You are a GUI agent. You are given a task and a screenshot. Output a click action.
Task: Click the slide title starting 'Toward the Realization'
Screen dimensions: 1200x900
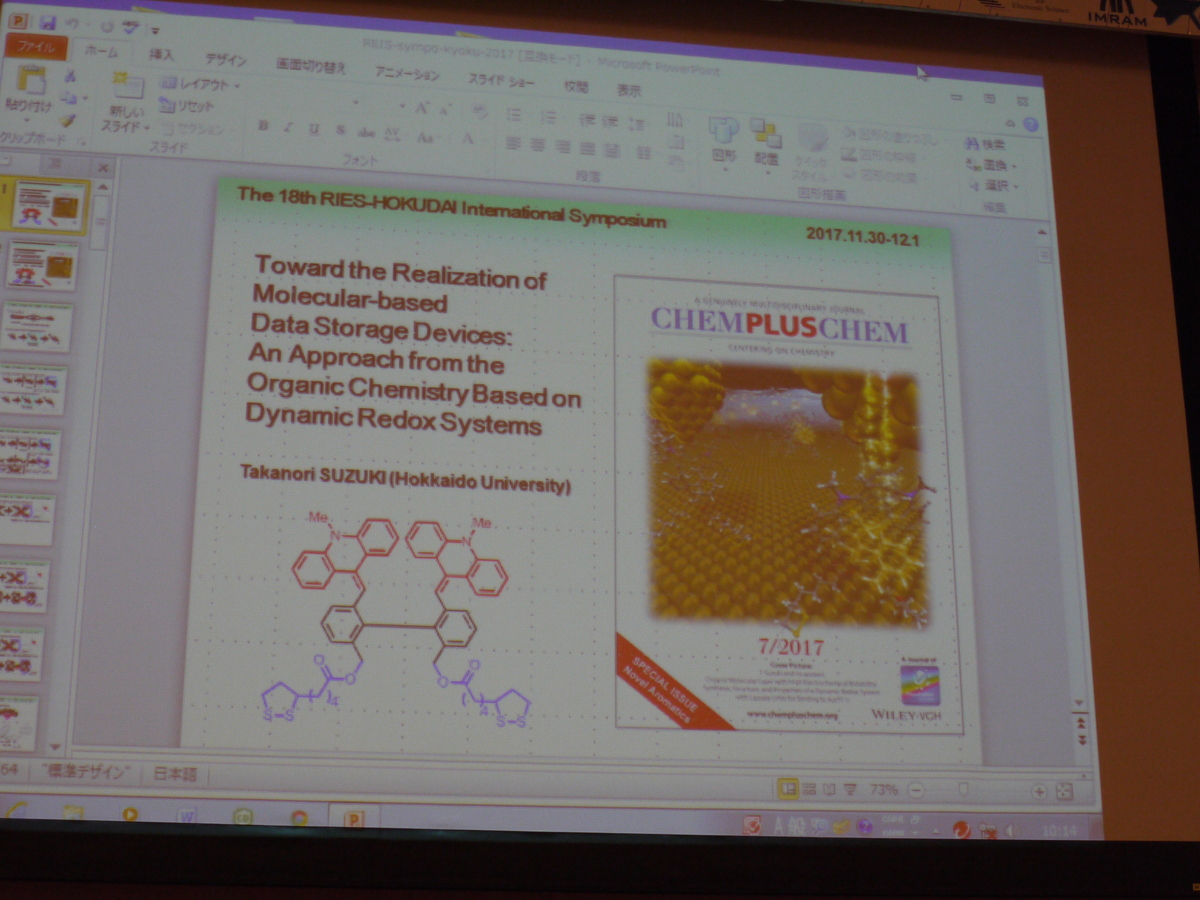pyautogui.click(x=412, y=347)
